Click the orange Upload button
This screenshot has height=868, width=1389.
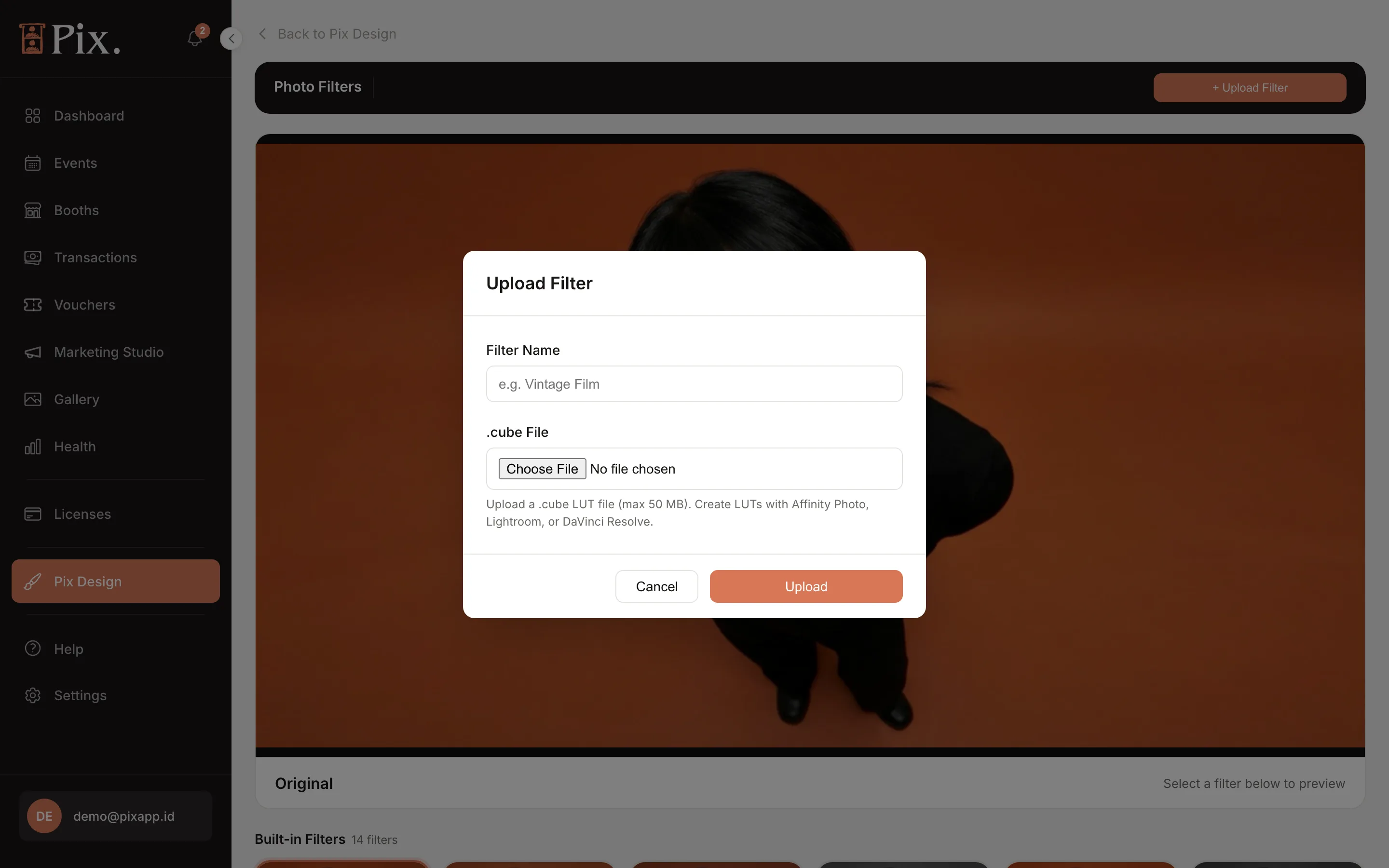[x=806, y=586]
